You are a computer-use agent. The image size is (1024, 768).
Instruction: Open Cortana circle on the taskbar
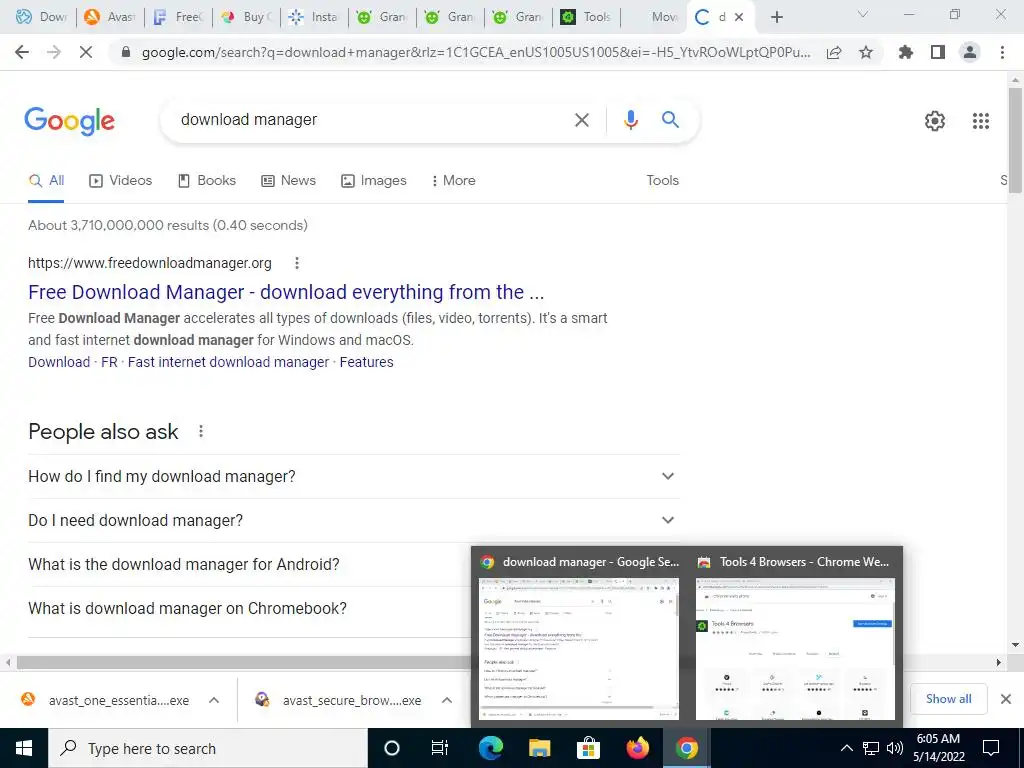pyautogui.click(x=391, y=748)
